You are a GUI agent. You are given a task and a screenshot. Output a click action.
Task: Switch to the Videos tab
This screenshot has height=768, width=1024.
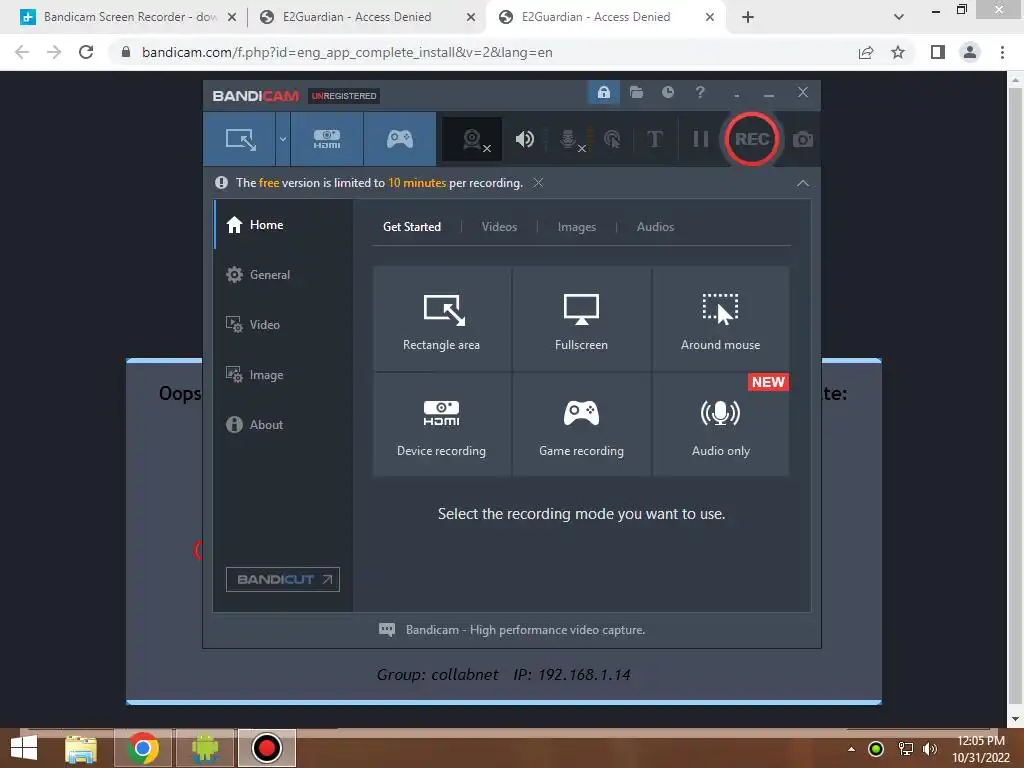tap(499, 227)
